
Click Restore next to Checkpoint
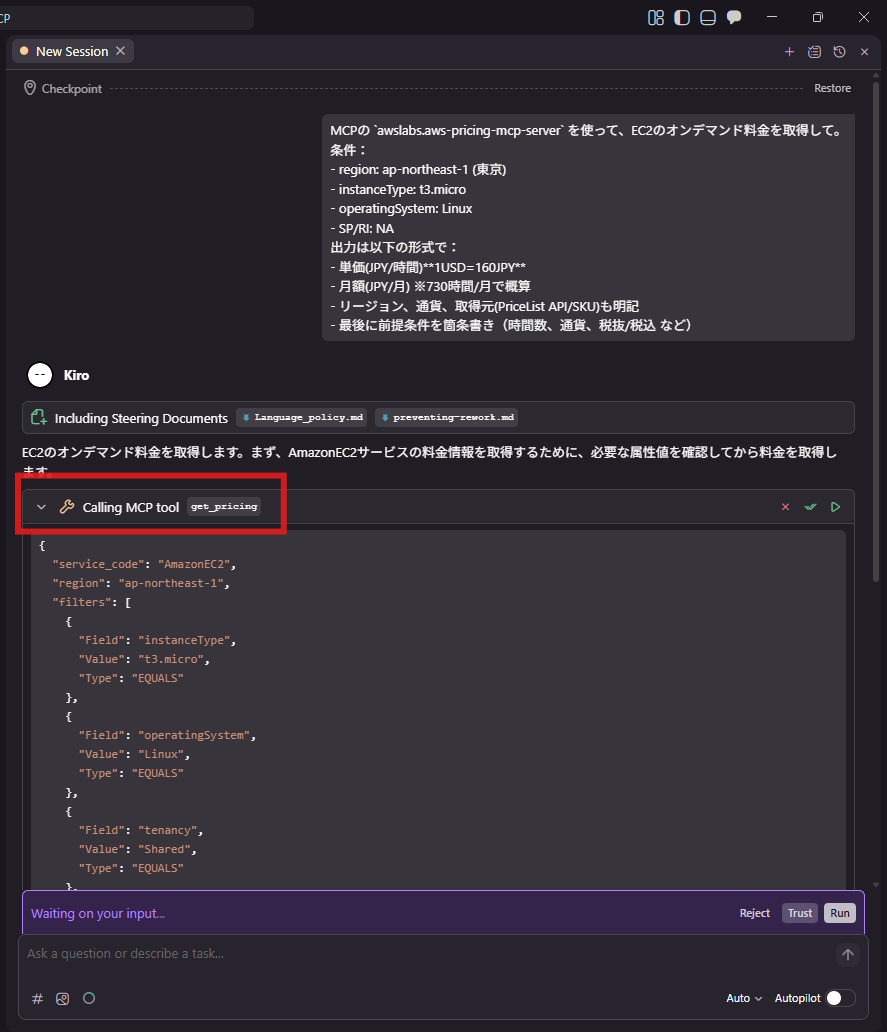pyautogui.click(x=832, y=88)
